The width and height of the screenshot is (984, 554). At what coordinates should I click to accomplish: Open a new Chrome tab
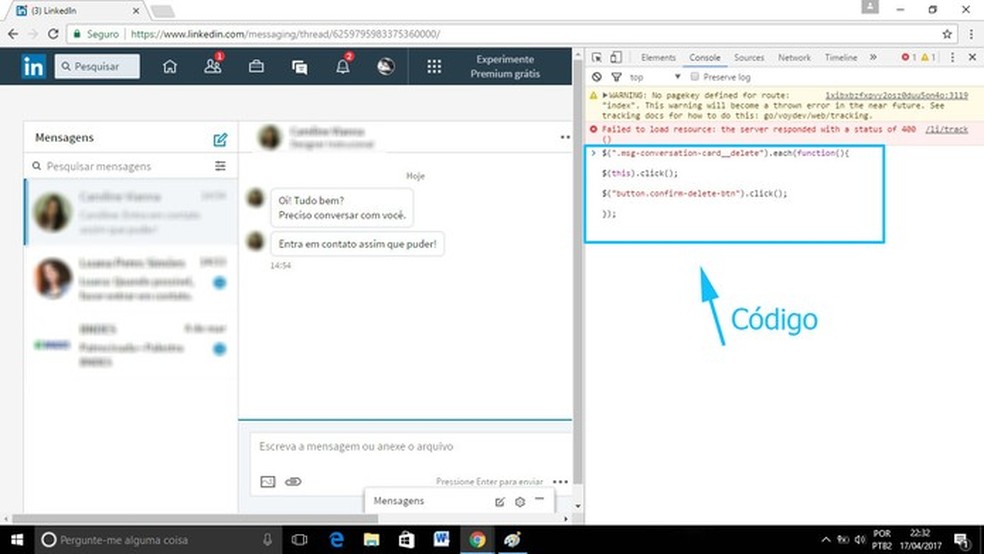[163, 11]
